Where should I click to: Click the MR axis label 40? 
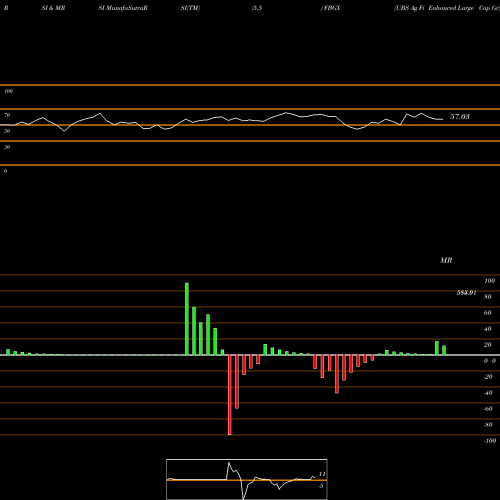click(488, 329)
